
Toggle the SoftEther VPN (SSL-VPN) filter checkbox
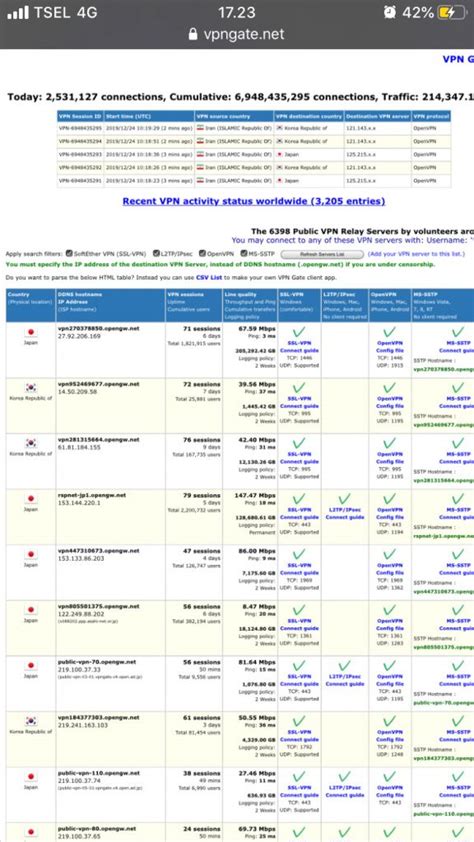click(69, 253)
